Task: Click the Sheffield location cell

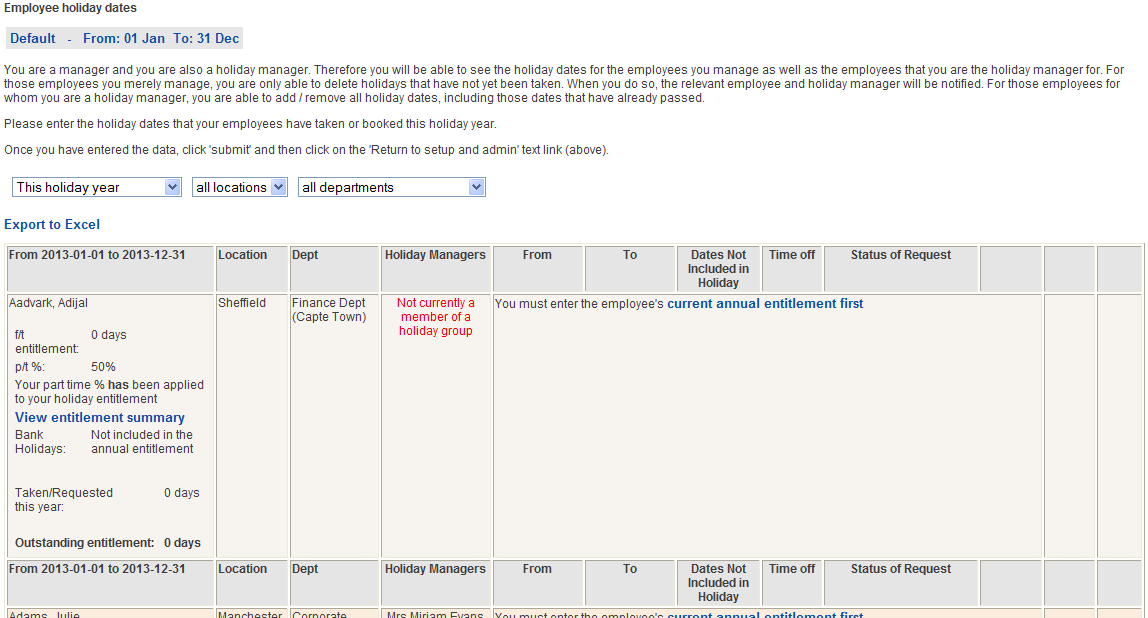Action: pyautogui.click(x=242, y=303)
